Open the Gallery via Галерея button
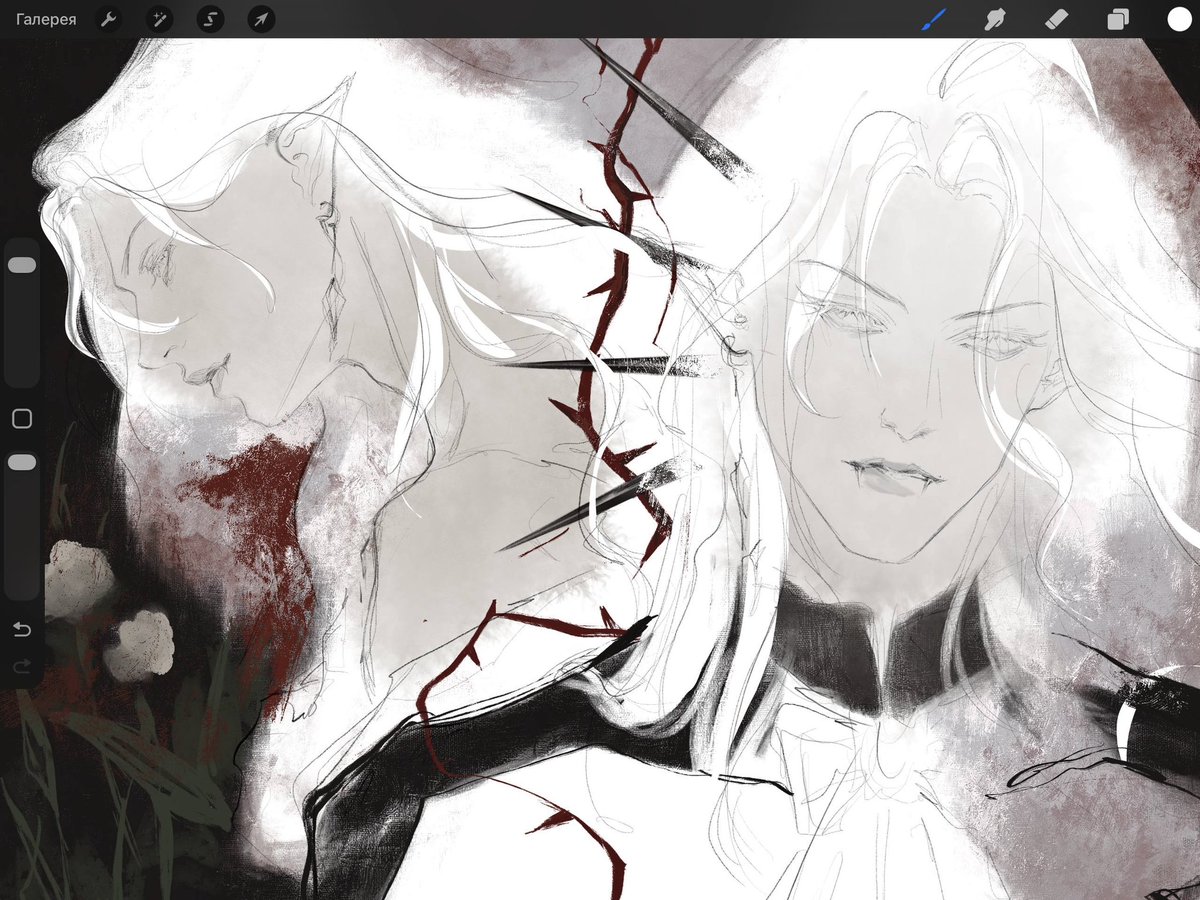This screenshot has width=1200, height=900. pyautogui.click(x=46, y=19)
